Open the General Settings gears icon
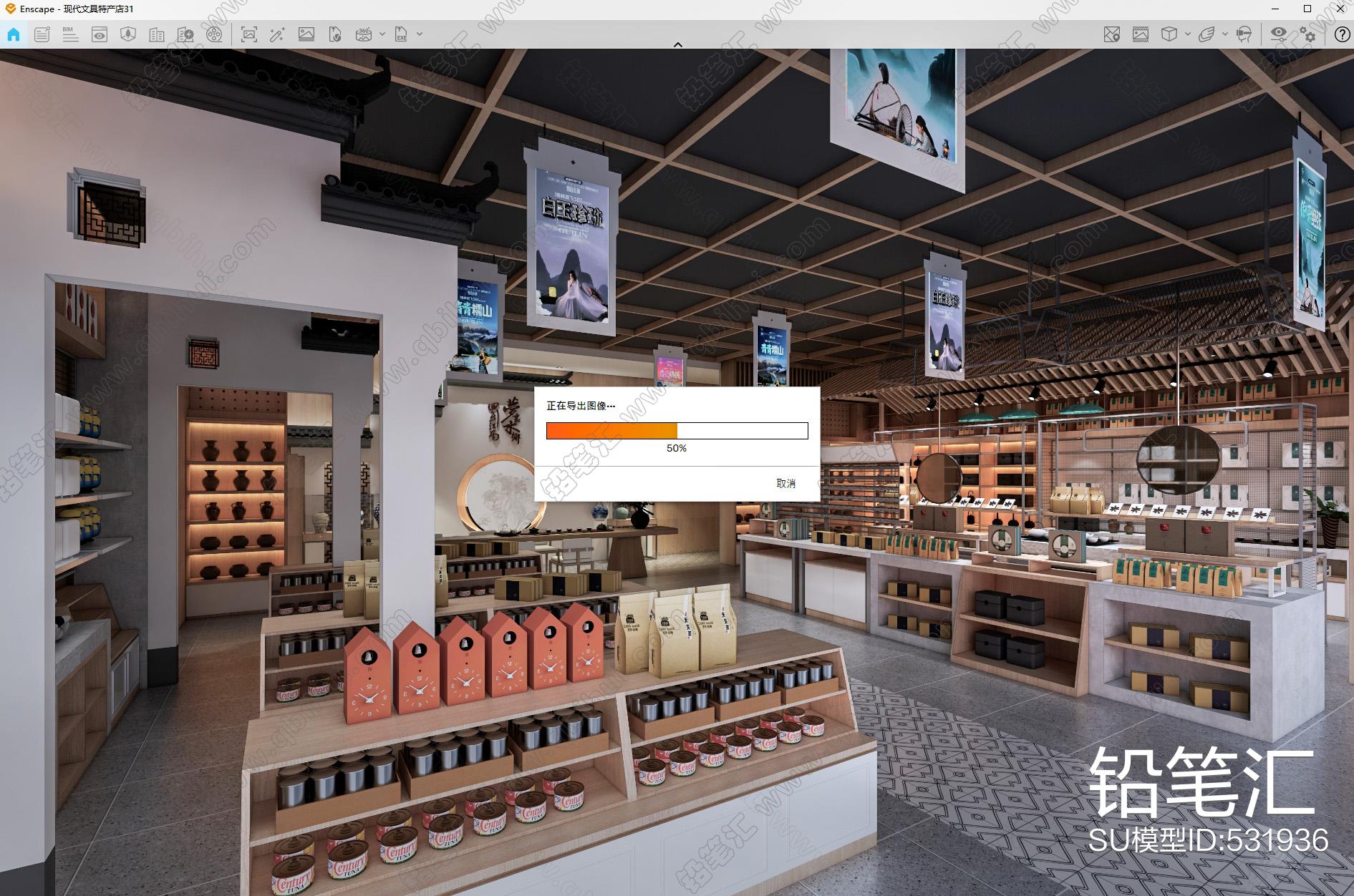The width and height of the screenshot is (1354, 896). pyautogui.click(x=1308, y=34)
